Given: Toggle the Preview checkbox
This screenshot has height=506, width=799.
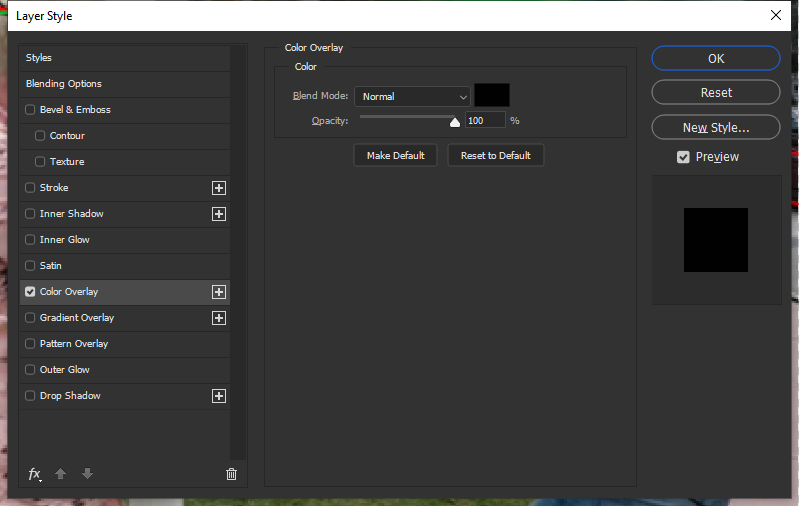Looking at the screenshot, I should pyautogui.click(x=683, y=157).
